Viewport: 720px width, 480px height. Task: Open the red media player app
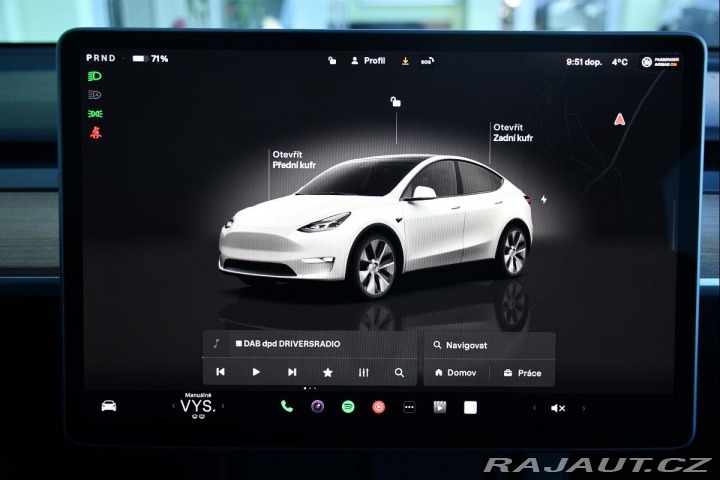[378, 407]
